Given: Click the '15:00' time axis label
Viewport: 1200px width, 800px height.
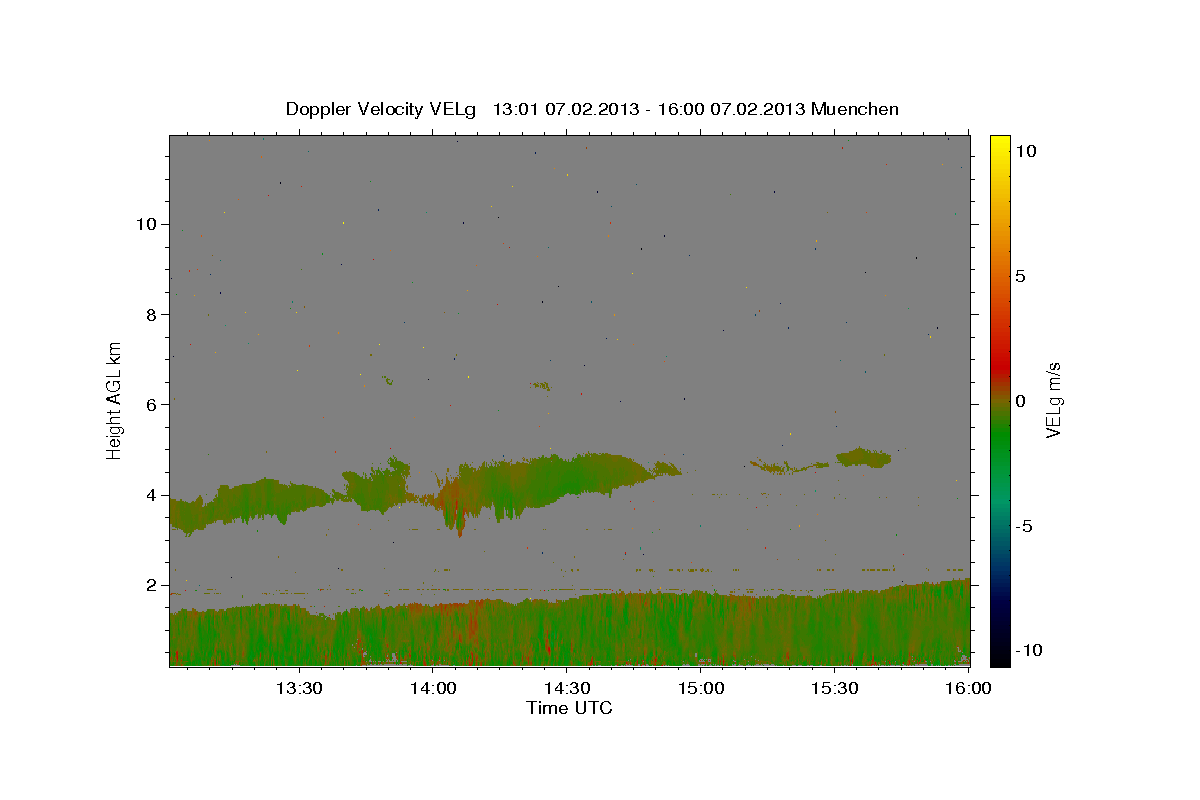Looking at the screenshot, I should coord(700,688).
